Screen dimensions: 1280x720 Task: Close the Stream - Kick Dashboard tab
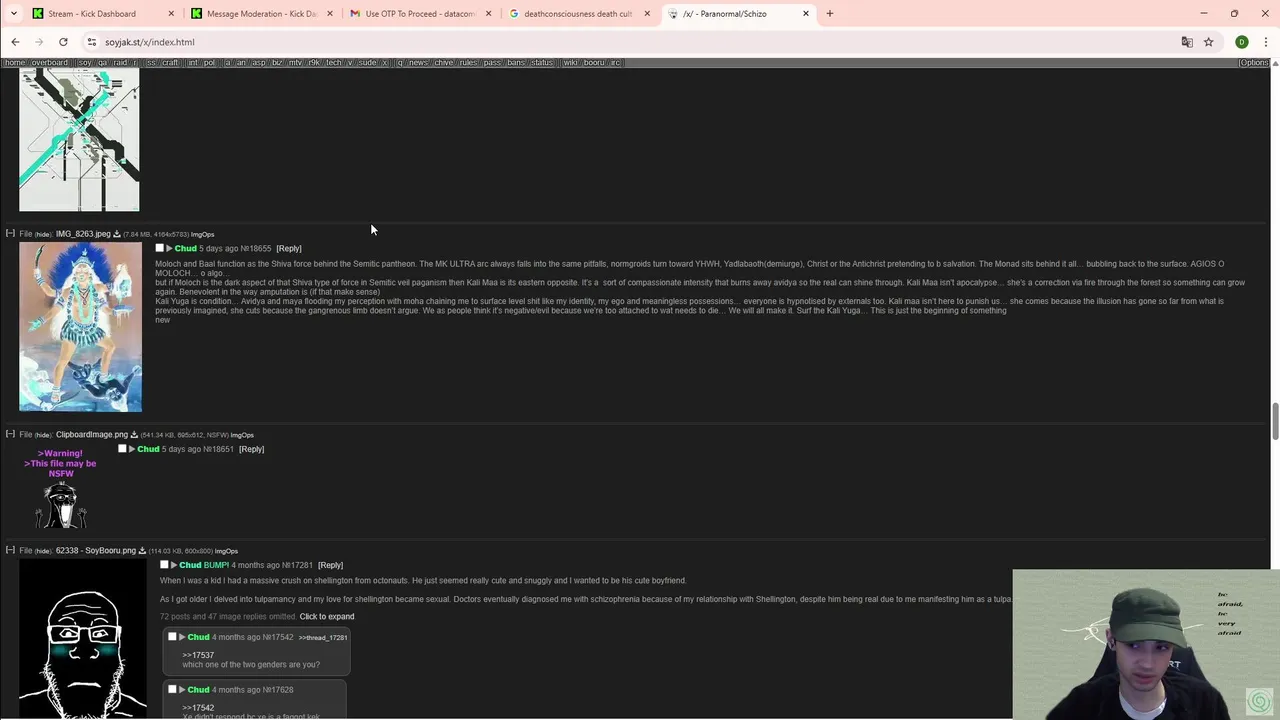click(171, 14)
